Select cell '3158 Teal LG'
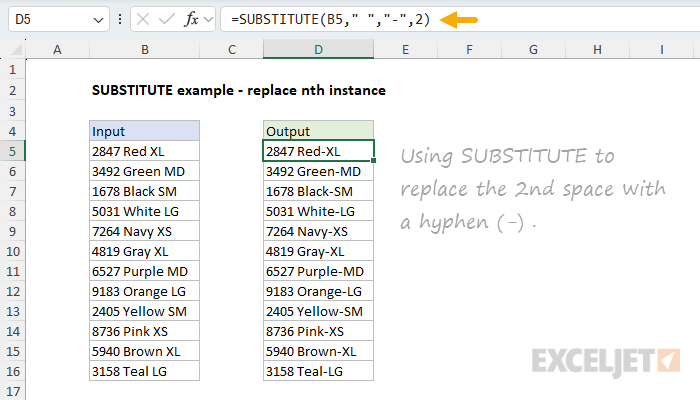The image size is (700, 400). click(145, 371)
